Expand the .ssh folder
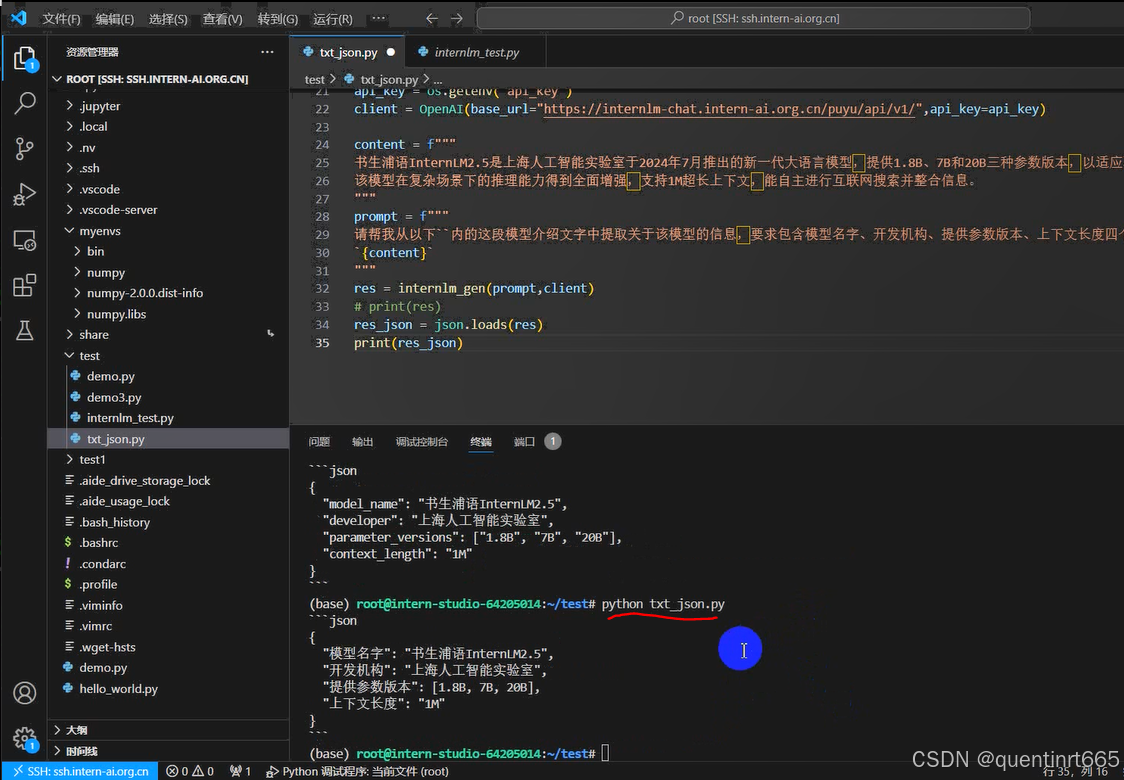Image resolution: width=1124 pixels, height=780 pixels. 90,168
